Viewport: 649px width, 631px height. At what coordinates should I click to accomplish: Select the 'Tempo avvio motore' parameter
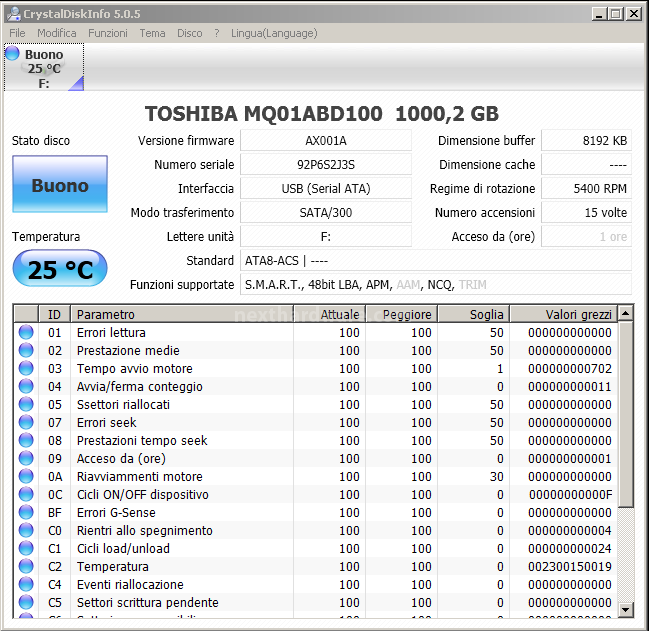[x=135, y=369]
